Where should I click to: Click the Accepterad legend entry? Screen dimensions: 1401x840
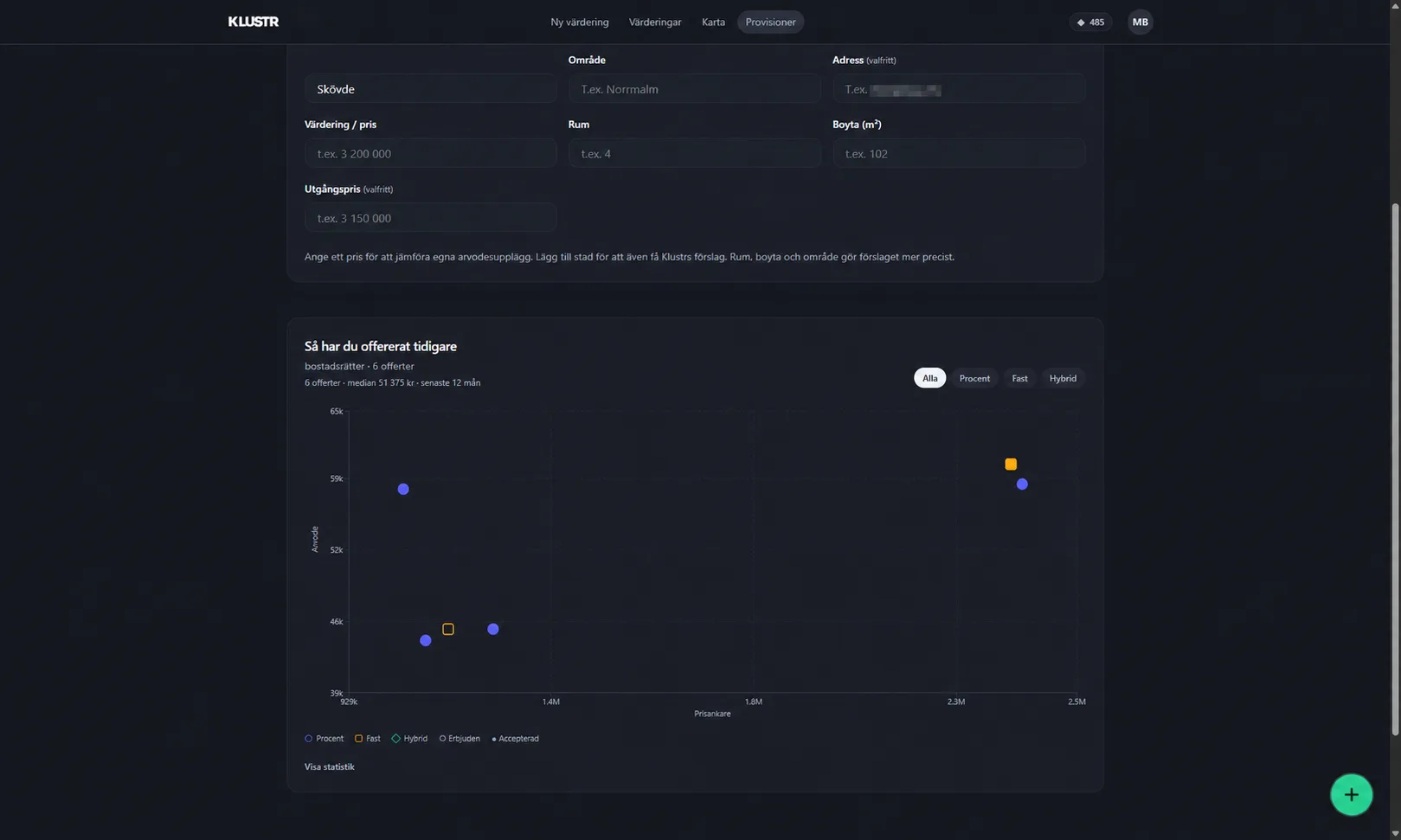pos(515,739)
